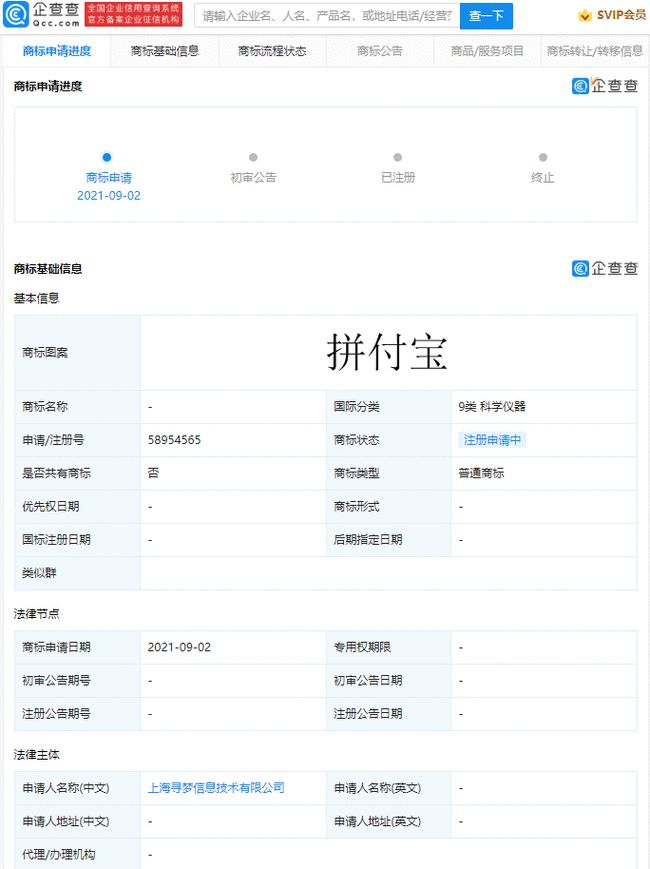Click the 基本信息 section heading
The image size is (650, 869).
37,298
